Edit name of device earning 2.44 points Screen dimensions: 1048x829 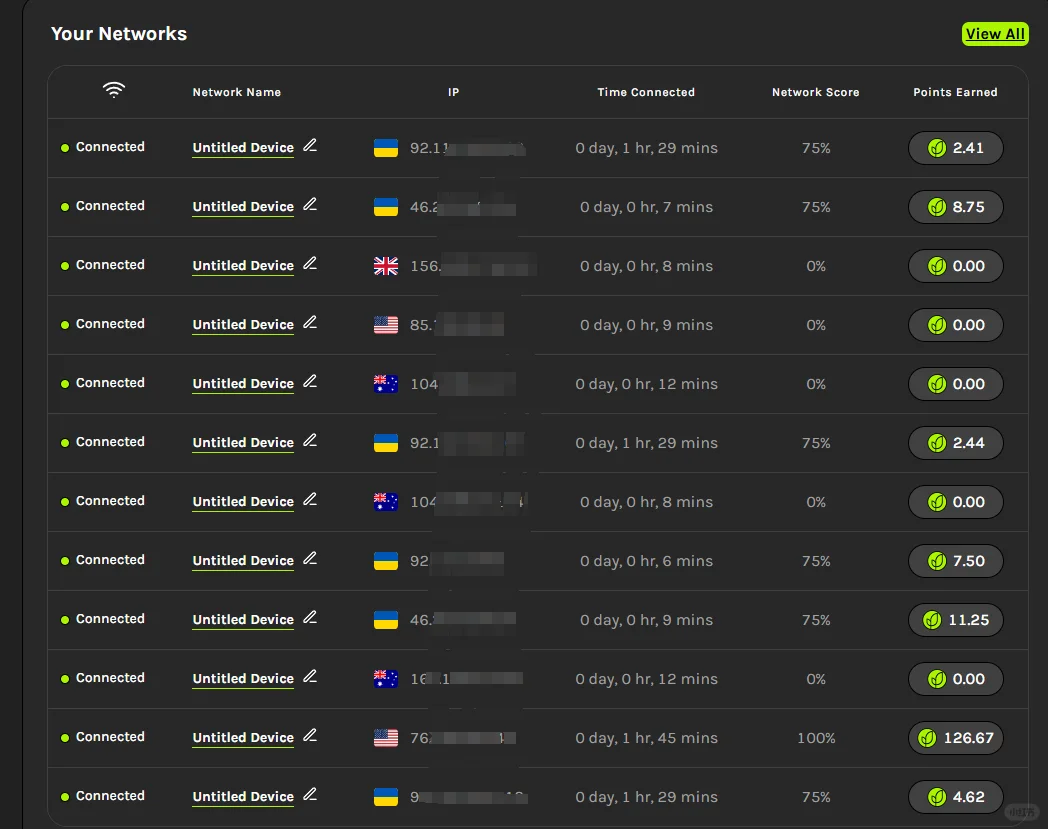pos(310,441)
